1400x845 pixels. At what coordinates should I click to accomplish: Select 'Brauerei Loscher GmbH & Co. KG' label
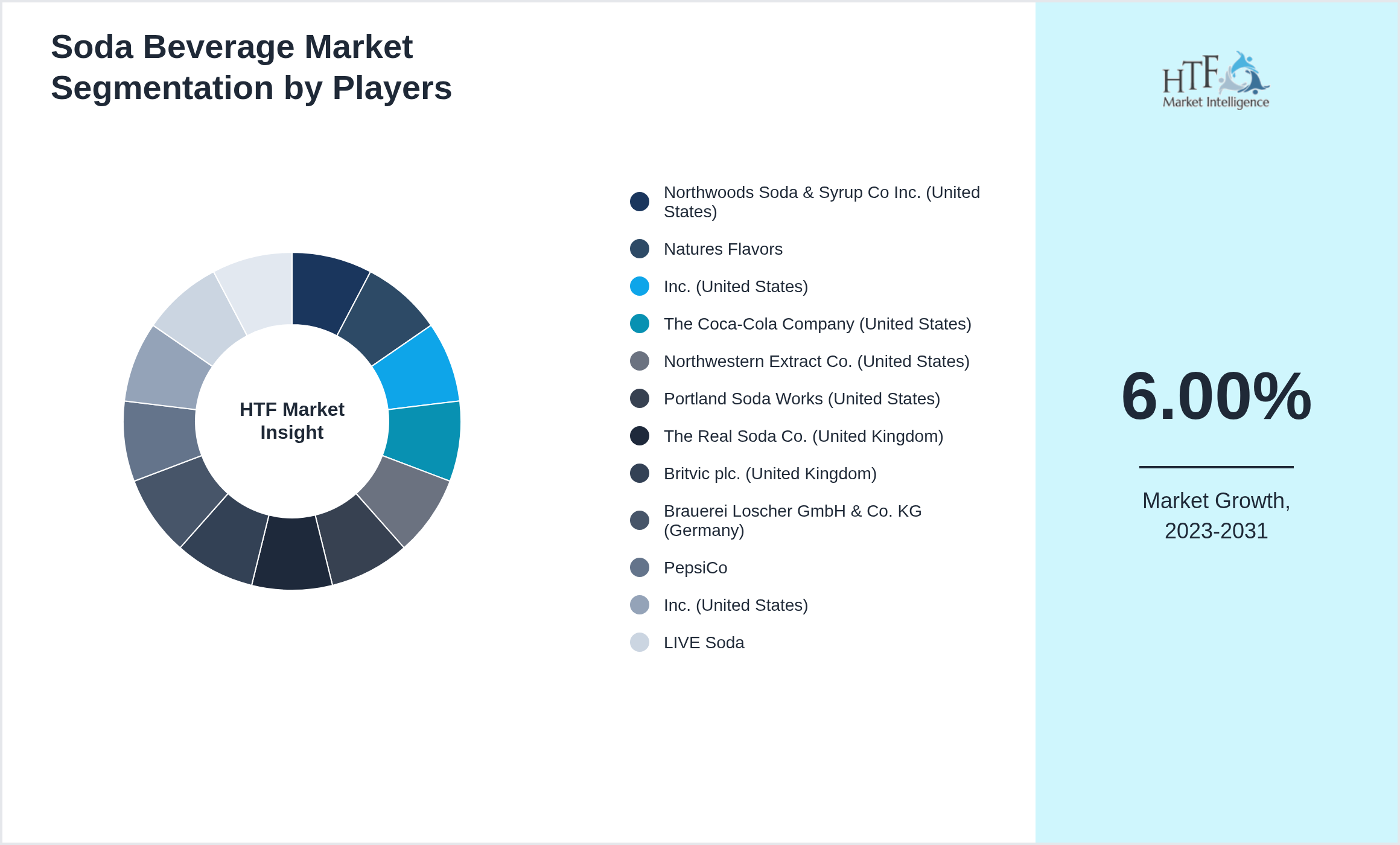pos(792,520)
